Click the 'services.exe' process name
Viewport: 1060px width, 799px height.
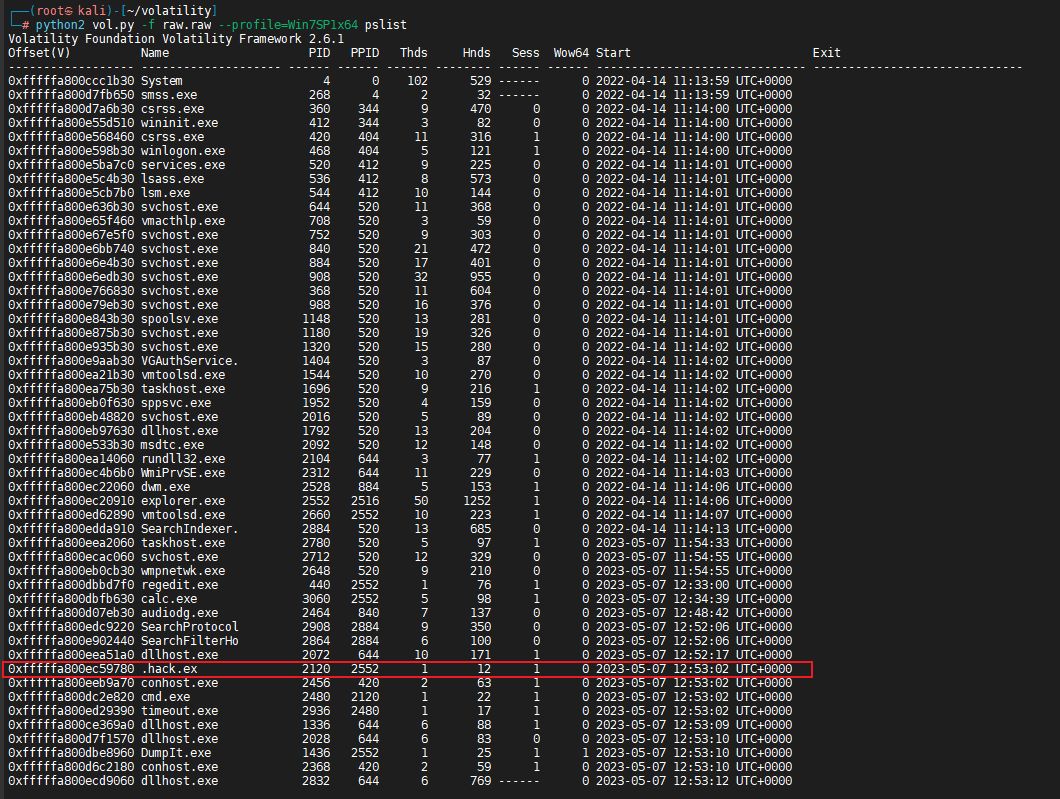pyautogui.click(x=183, y=165)
